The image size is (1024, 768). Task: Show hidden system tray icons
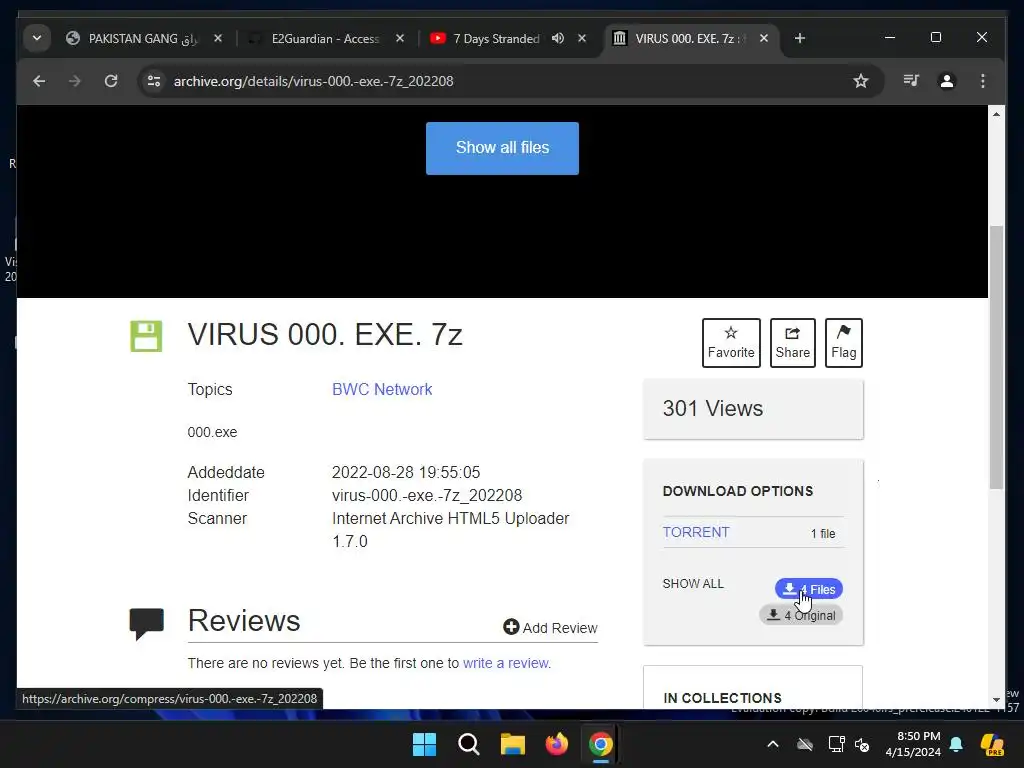[773, 744]
